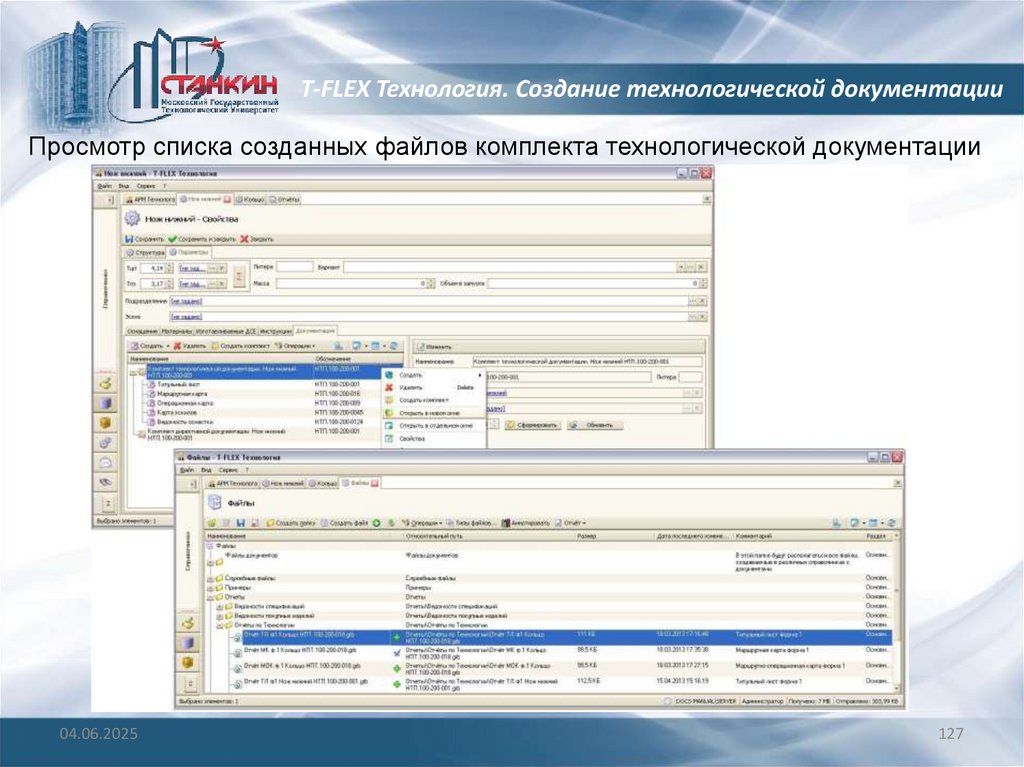This screenshot has height=767, width=1024.
Task: Choose 'Открыть в новом окне' context entry
Action: point(434,413)
